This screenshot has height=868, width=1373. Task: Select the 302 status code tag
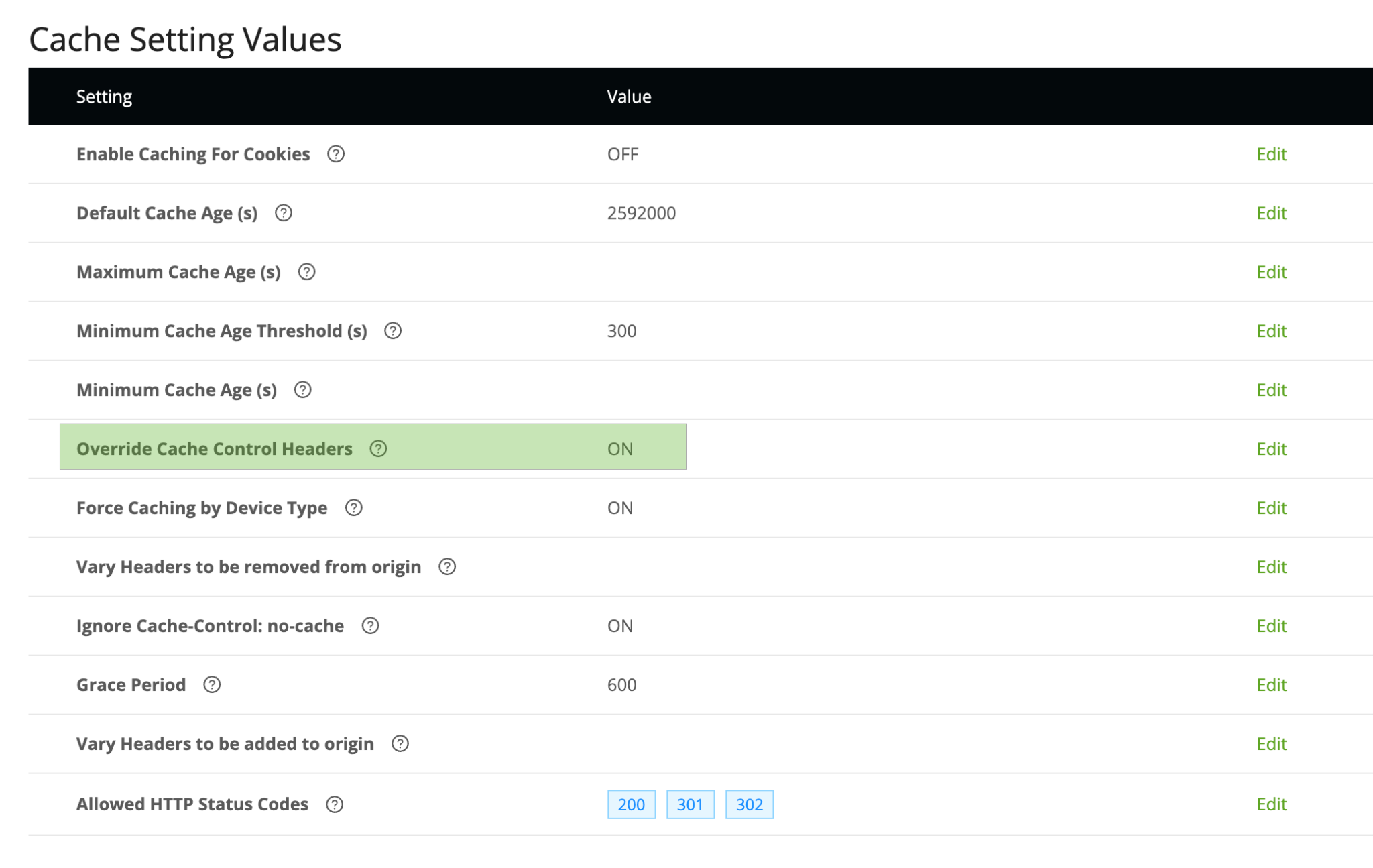click(750, 804)
